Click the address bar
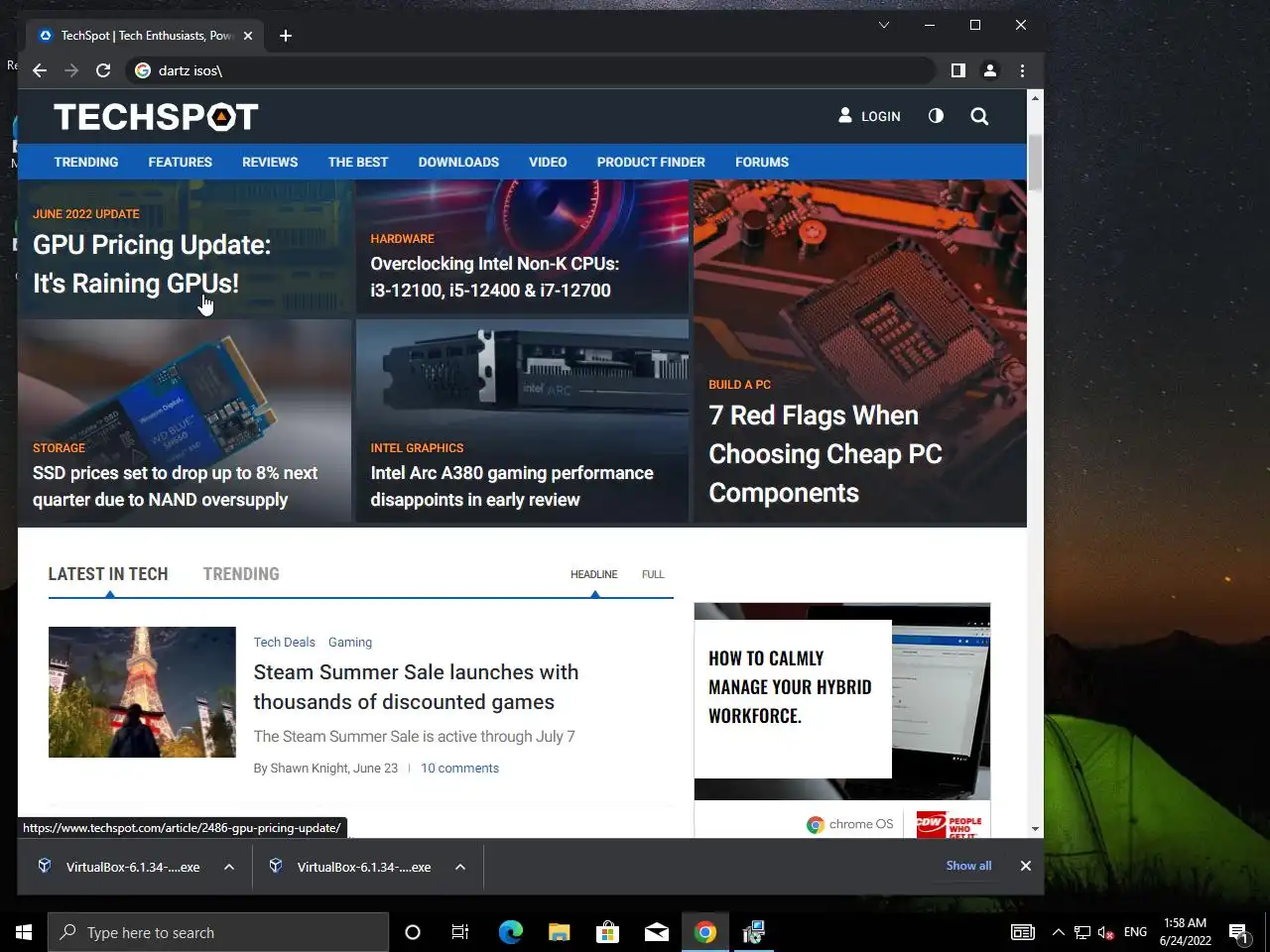 pyautogui.click(x=531, y=70)
